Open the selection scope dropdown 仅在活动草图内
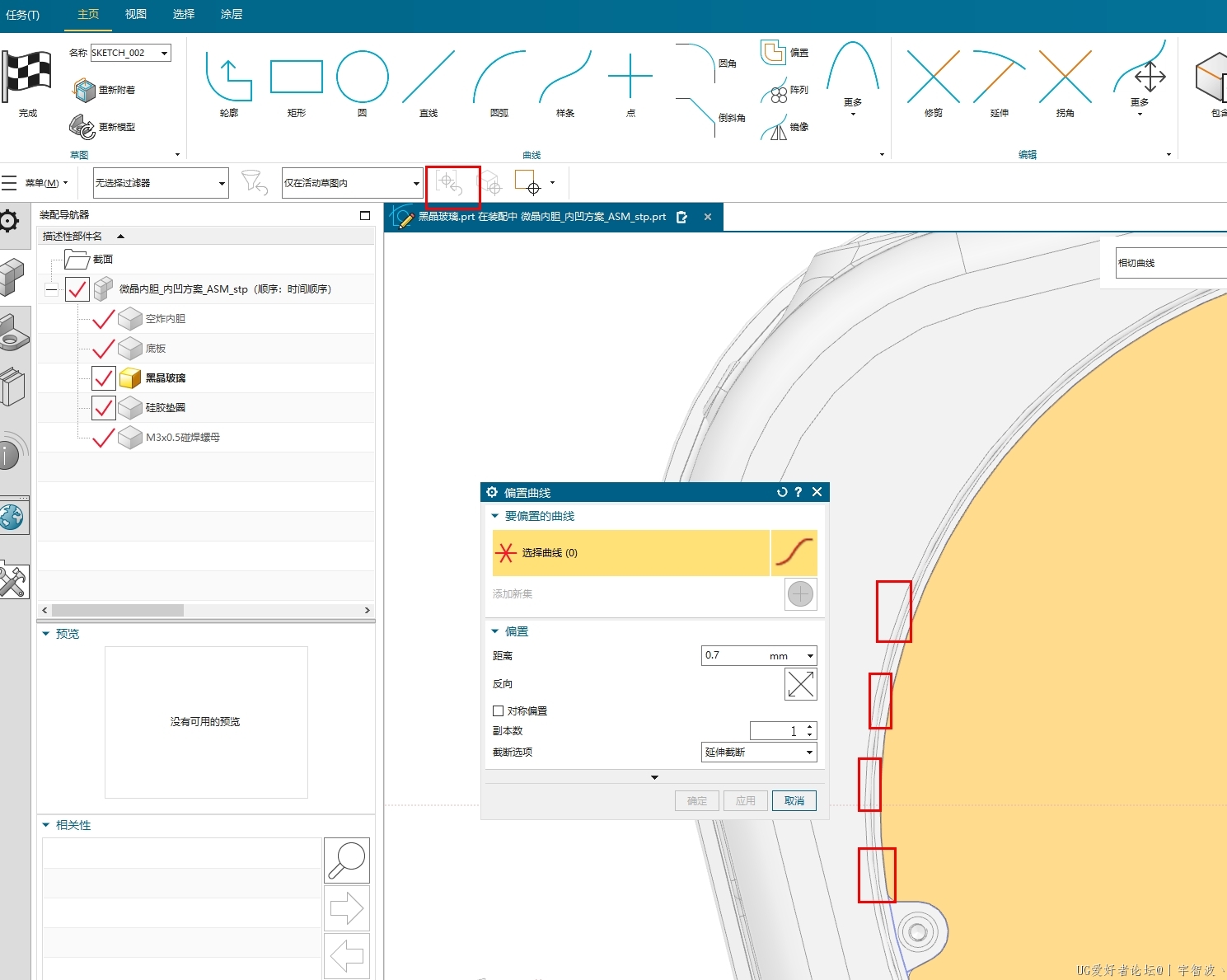The height and width of the screenshot is (980, 1227). (x=416, y=183)
